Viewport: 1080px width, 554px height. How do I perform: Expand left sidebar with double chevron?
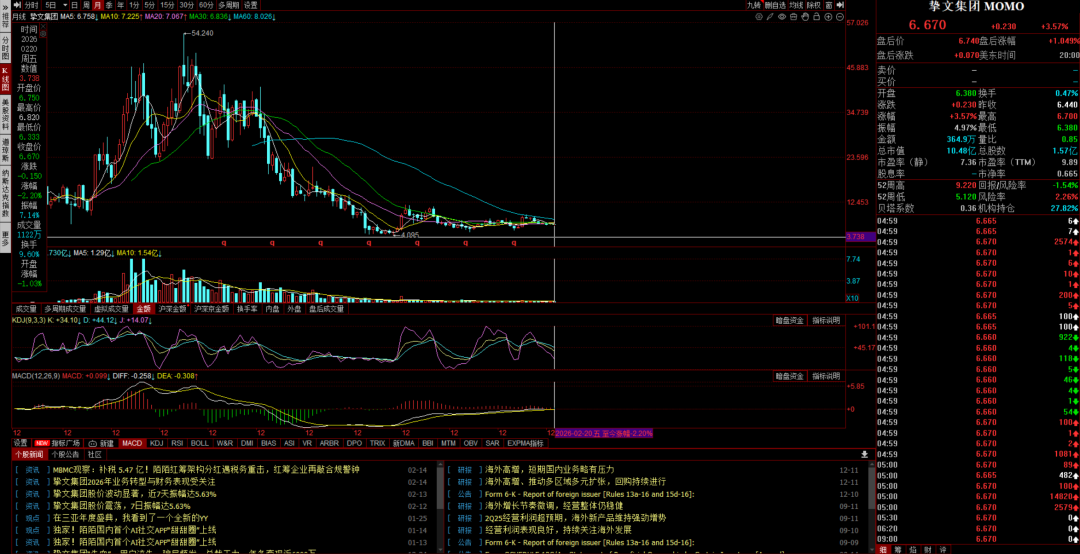click(5, 5)
